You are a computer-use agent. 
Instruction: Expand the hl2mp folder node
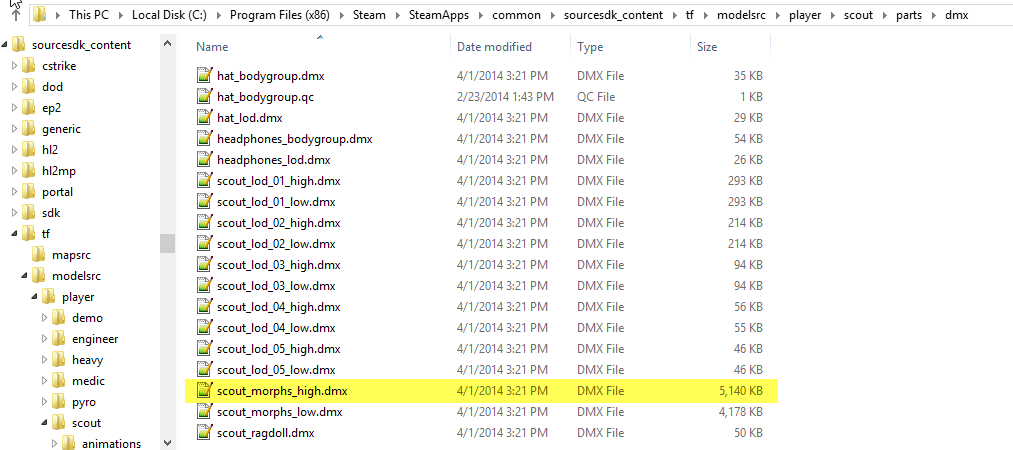click(15, 170)
